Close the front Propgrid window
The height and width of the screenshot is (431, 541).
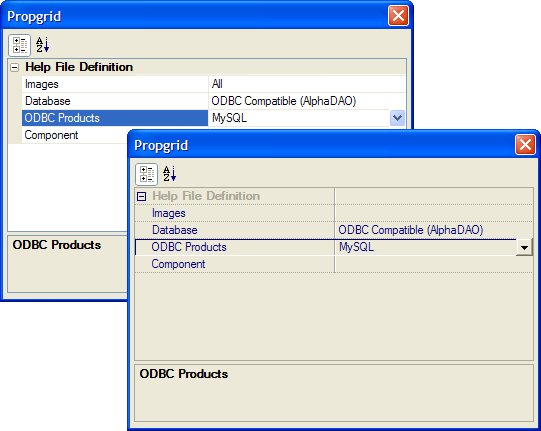(x=525, y=145)
